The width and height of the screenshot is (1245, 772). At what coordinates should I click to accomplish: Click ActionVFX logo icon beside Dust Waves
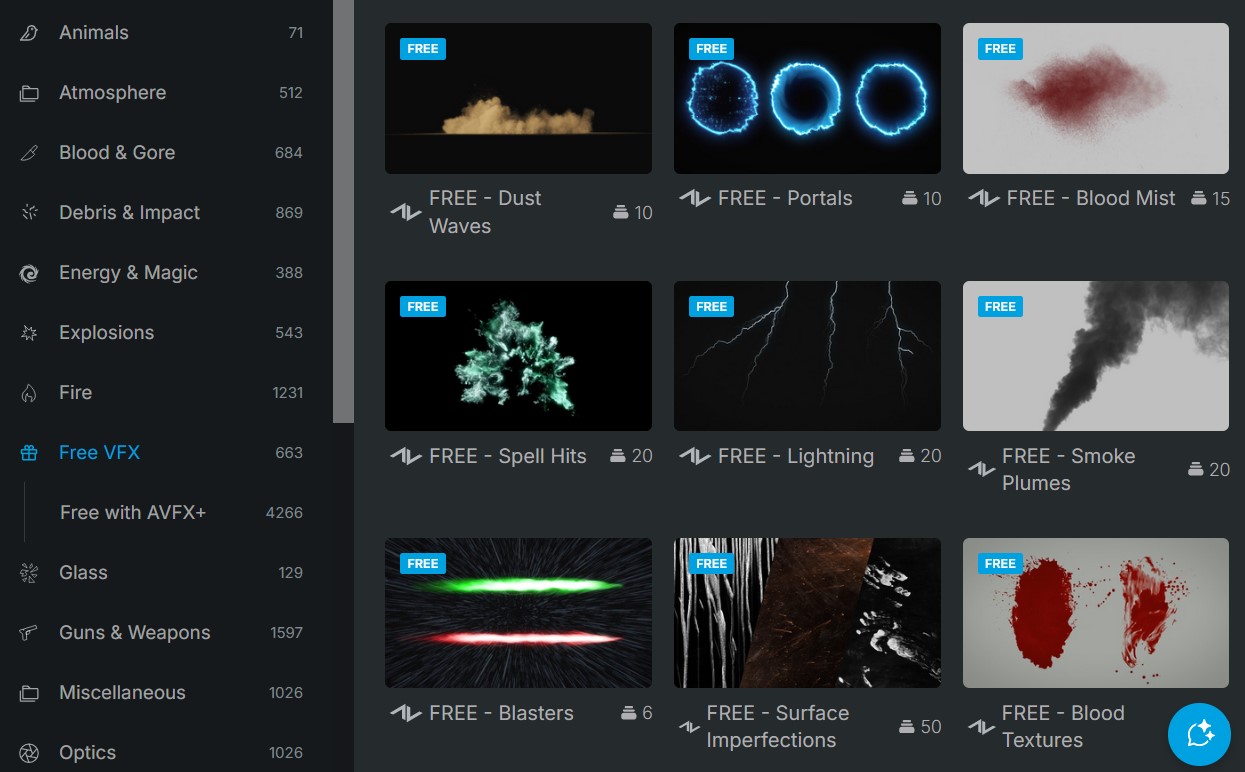pos(406,212)
